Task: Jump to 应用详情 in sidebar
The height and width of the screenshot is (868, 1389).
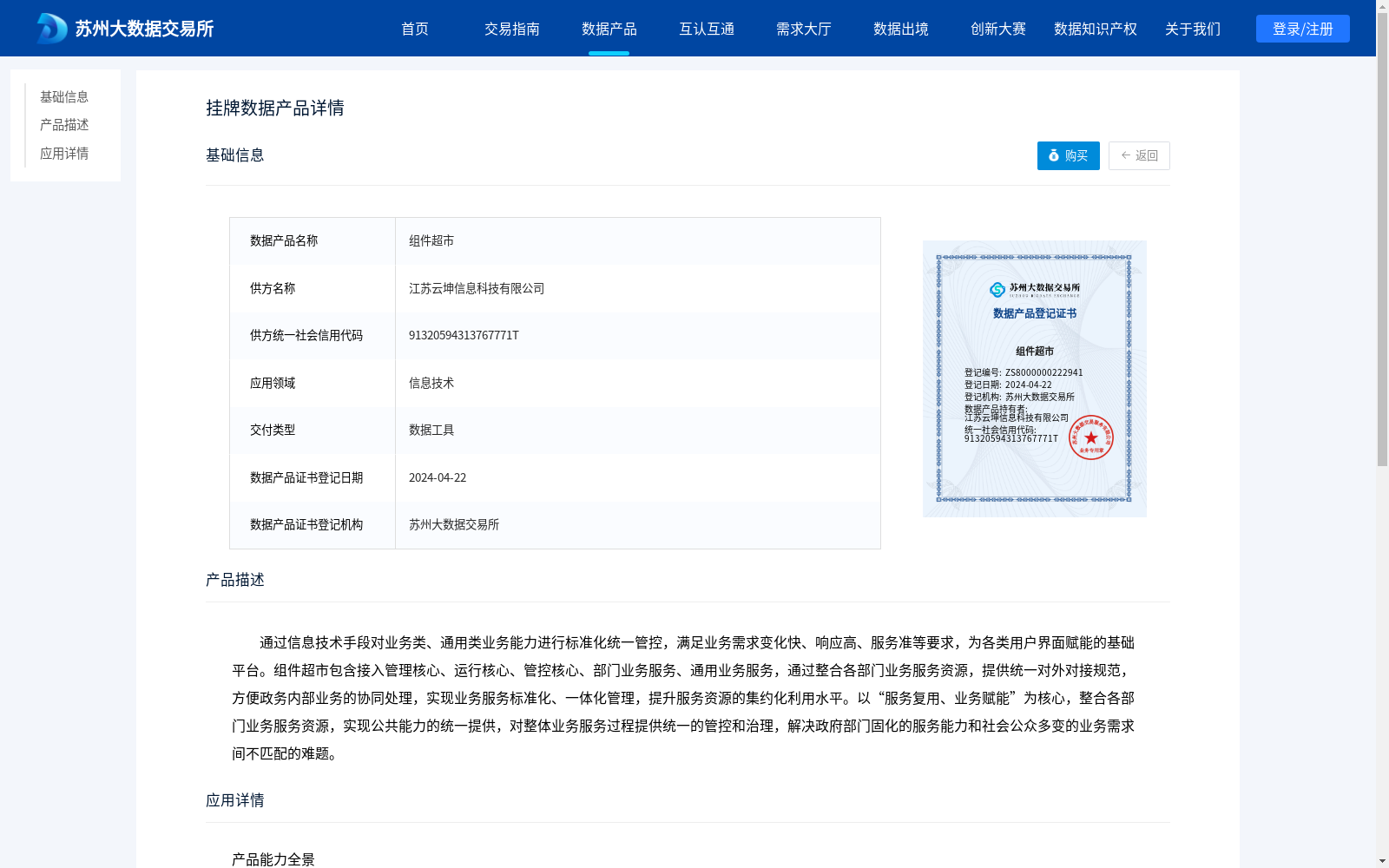Action: [64, 154]
